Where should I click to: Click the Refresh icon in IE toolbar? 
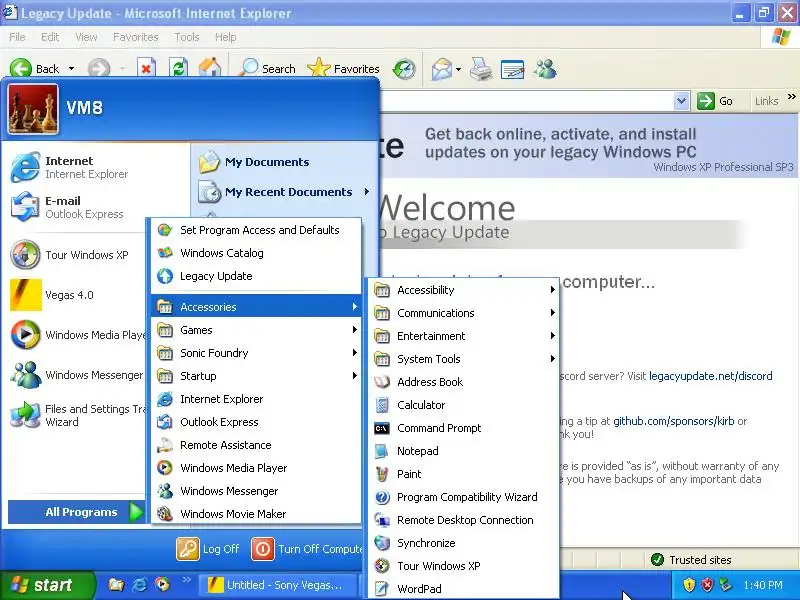pos(179,68)
